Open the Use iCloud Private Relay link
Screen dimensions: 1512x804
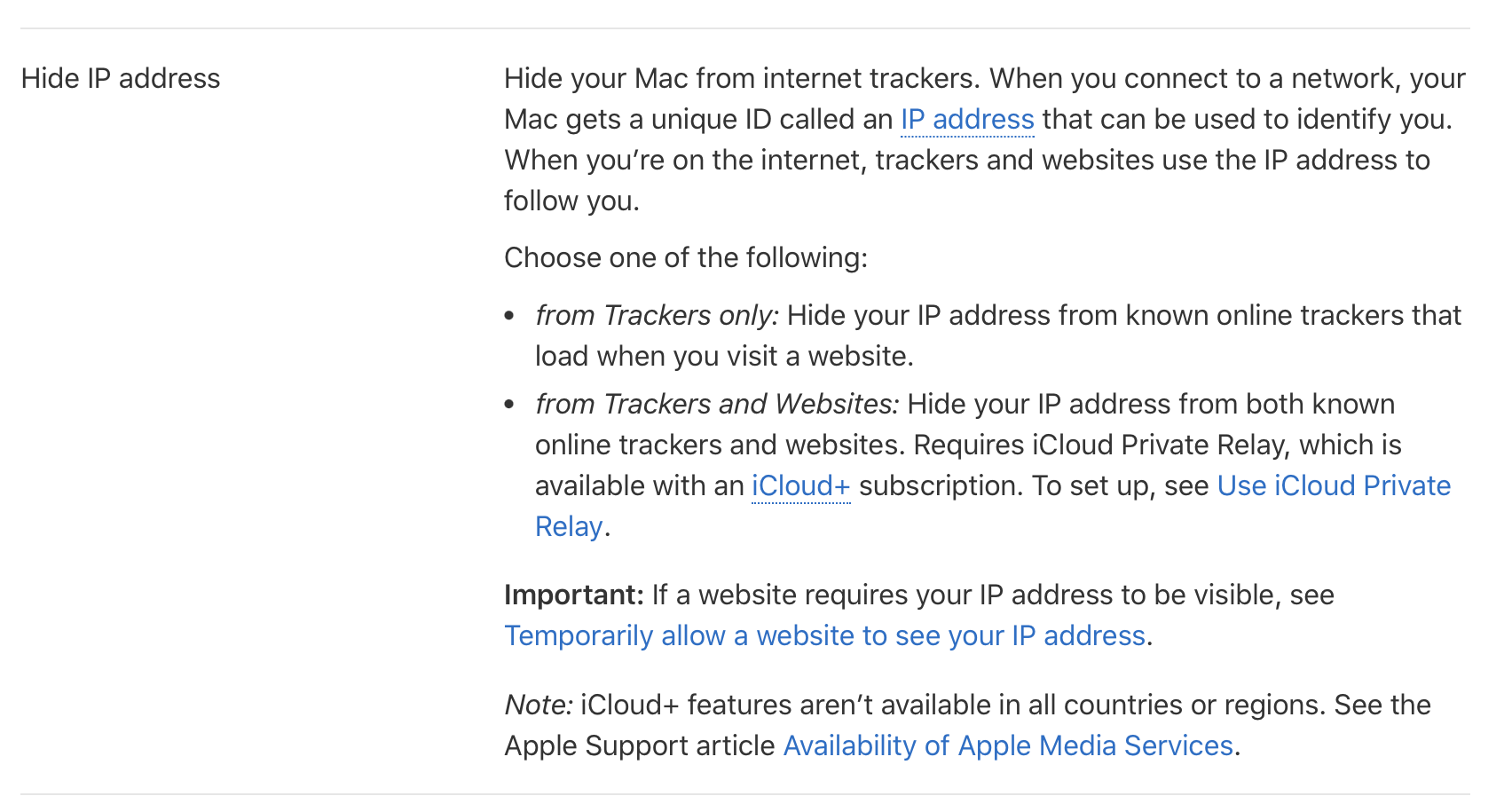[1333, 485]
